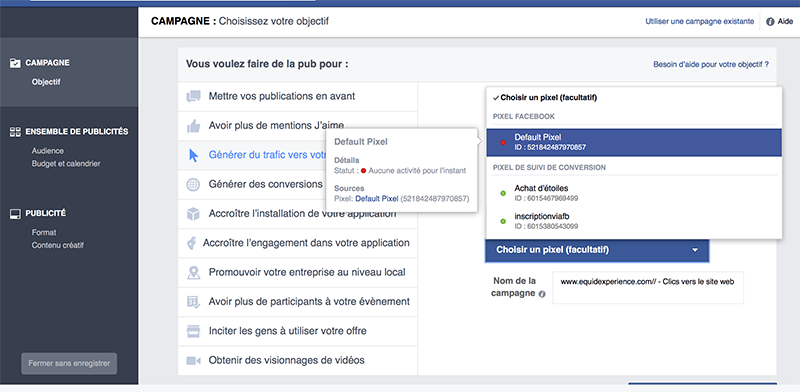Select Choisir un pixel (facultatif) checked option
Screen dimensions: 800x392
click(634, 97)
